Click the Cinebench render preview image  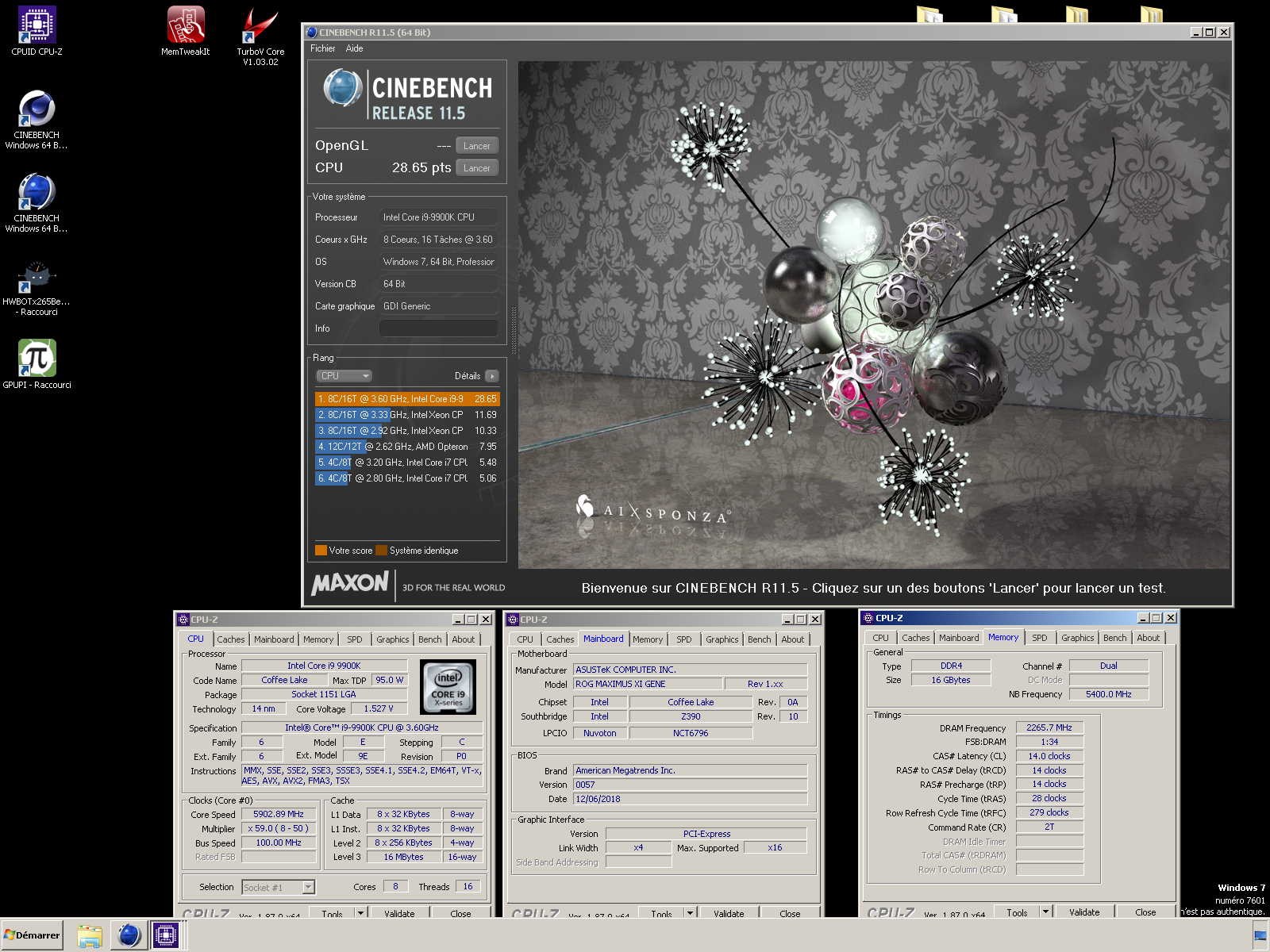[x=874, y=315]
